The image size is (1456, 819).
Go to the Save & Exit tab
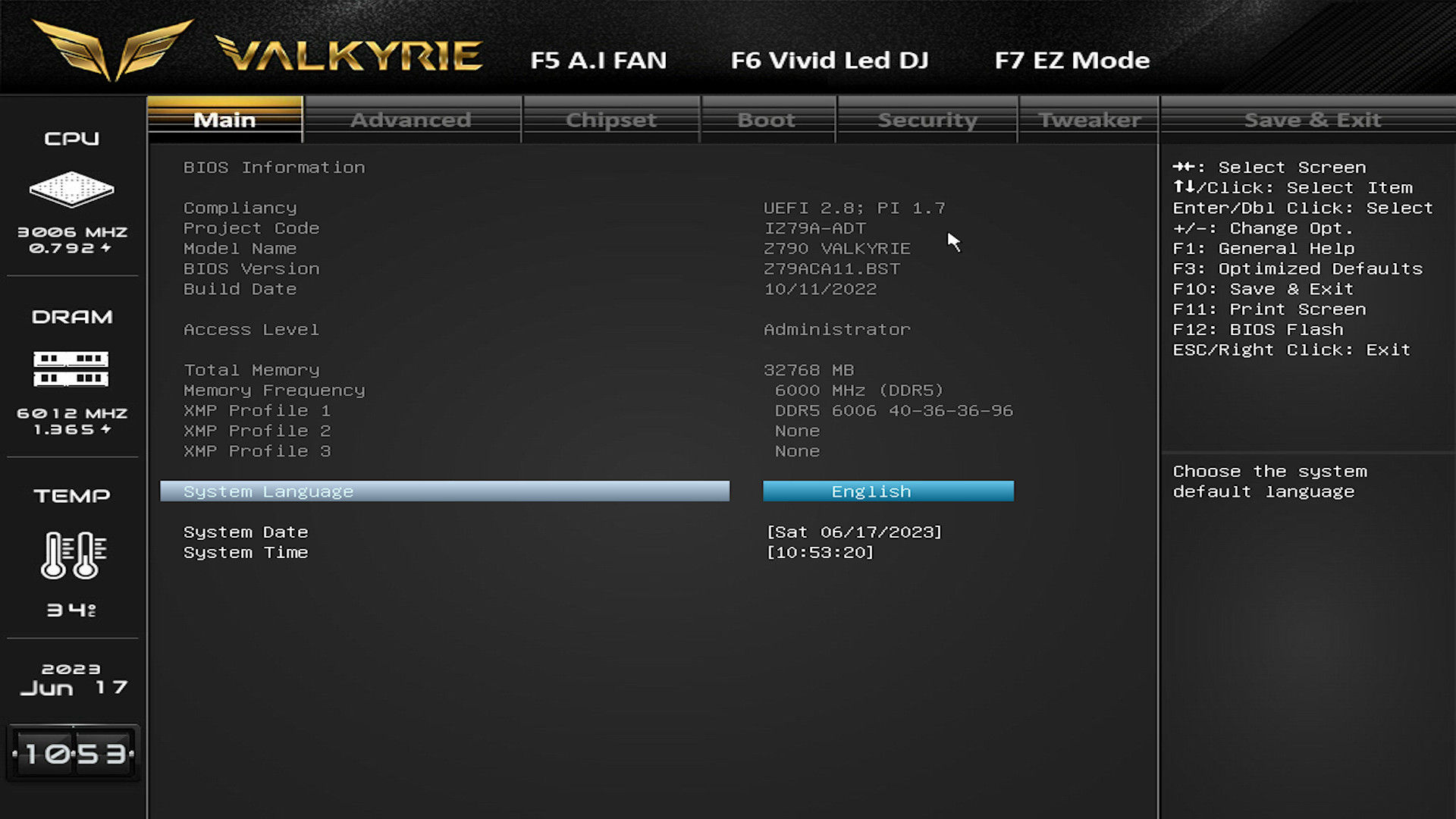[1312, 120]
